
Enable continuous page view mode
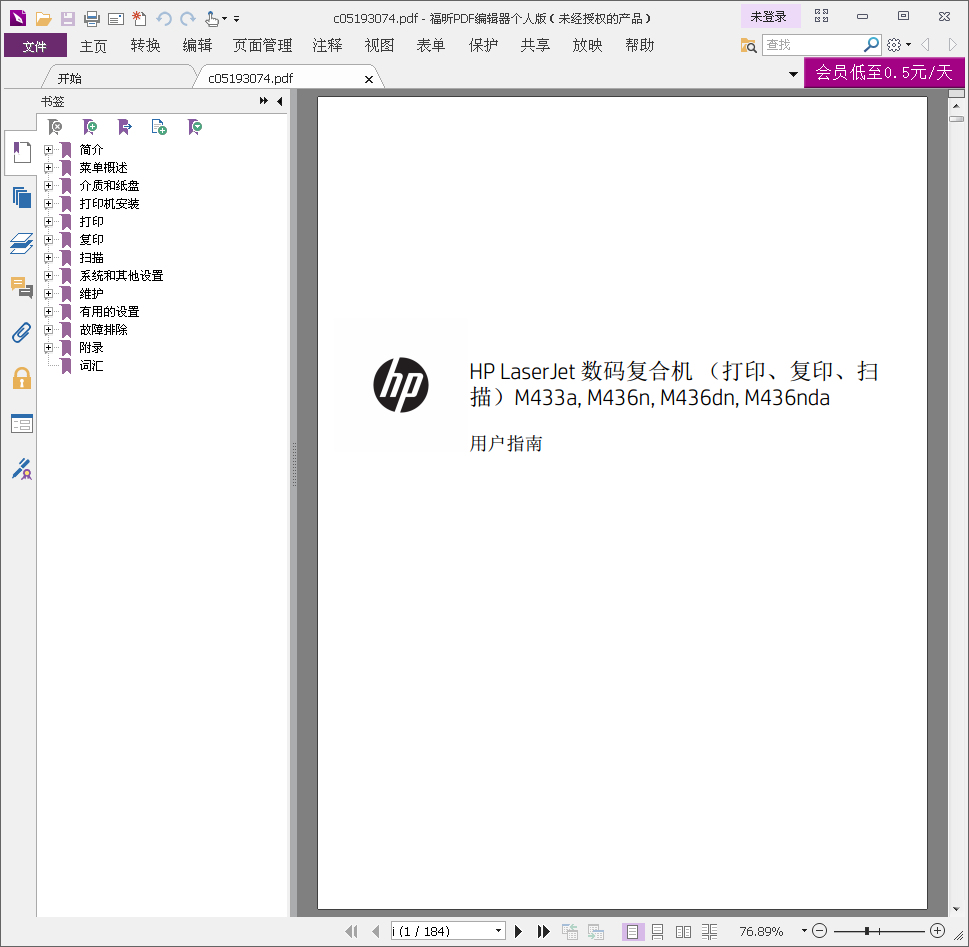point(658,932)
